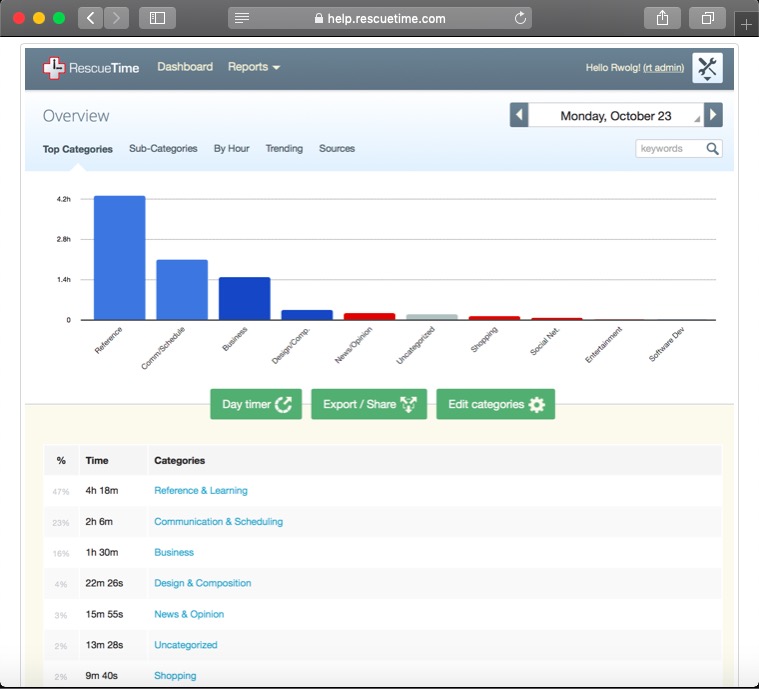Click the 2h 6m time cell
Screen dimensions: 759x689
[99, 521]
